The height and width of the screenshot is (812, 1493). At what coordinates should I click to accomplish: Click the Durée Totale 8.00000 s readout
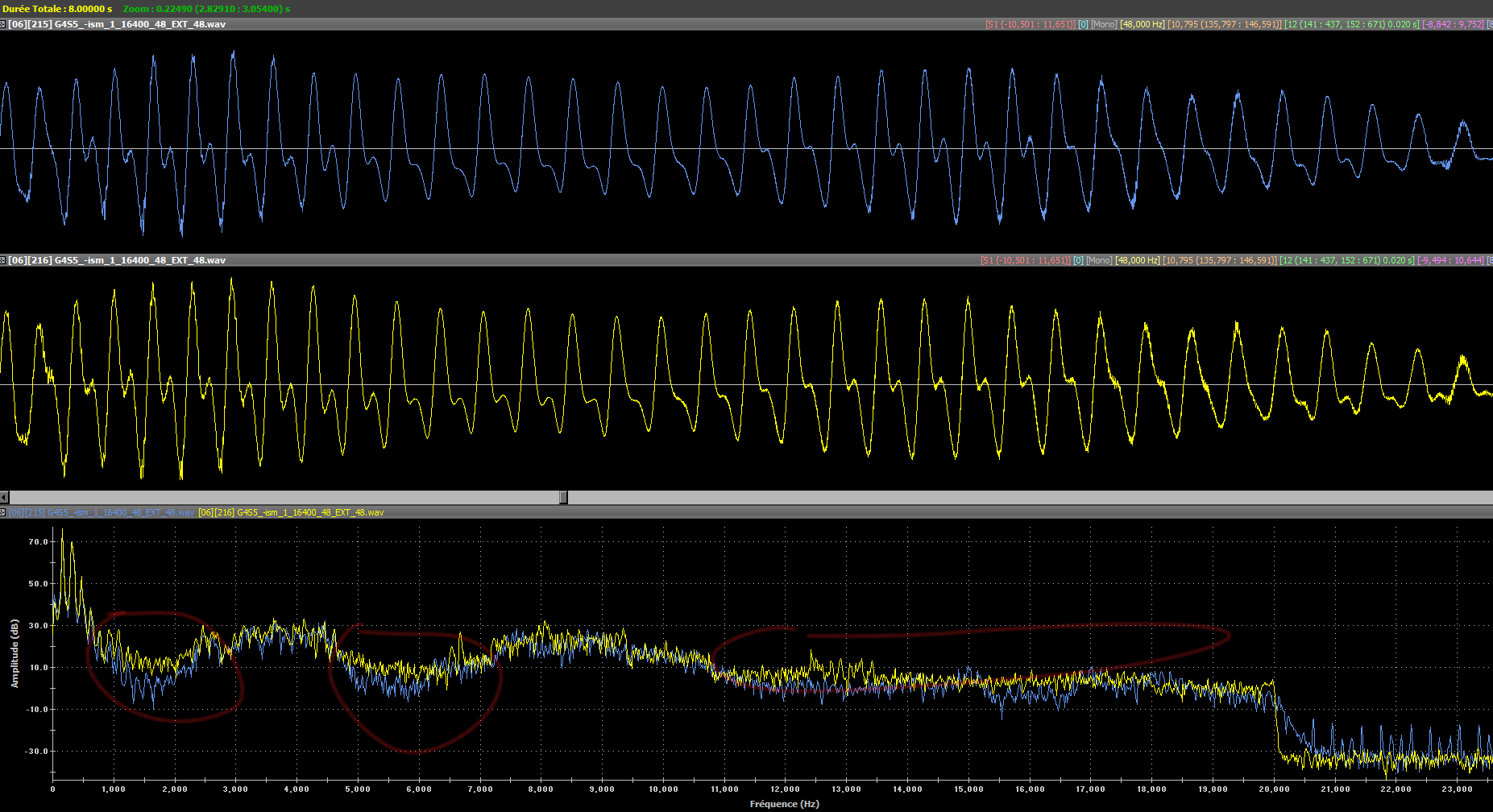coord(57,8)
